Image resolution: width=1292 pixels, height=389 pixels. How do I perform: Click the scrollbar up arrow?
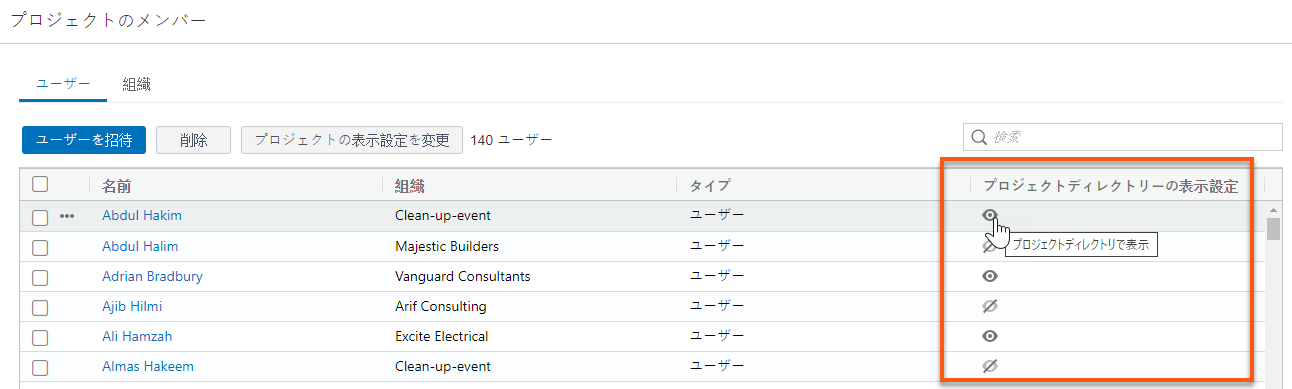coord(1273,210)
